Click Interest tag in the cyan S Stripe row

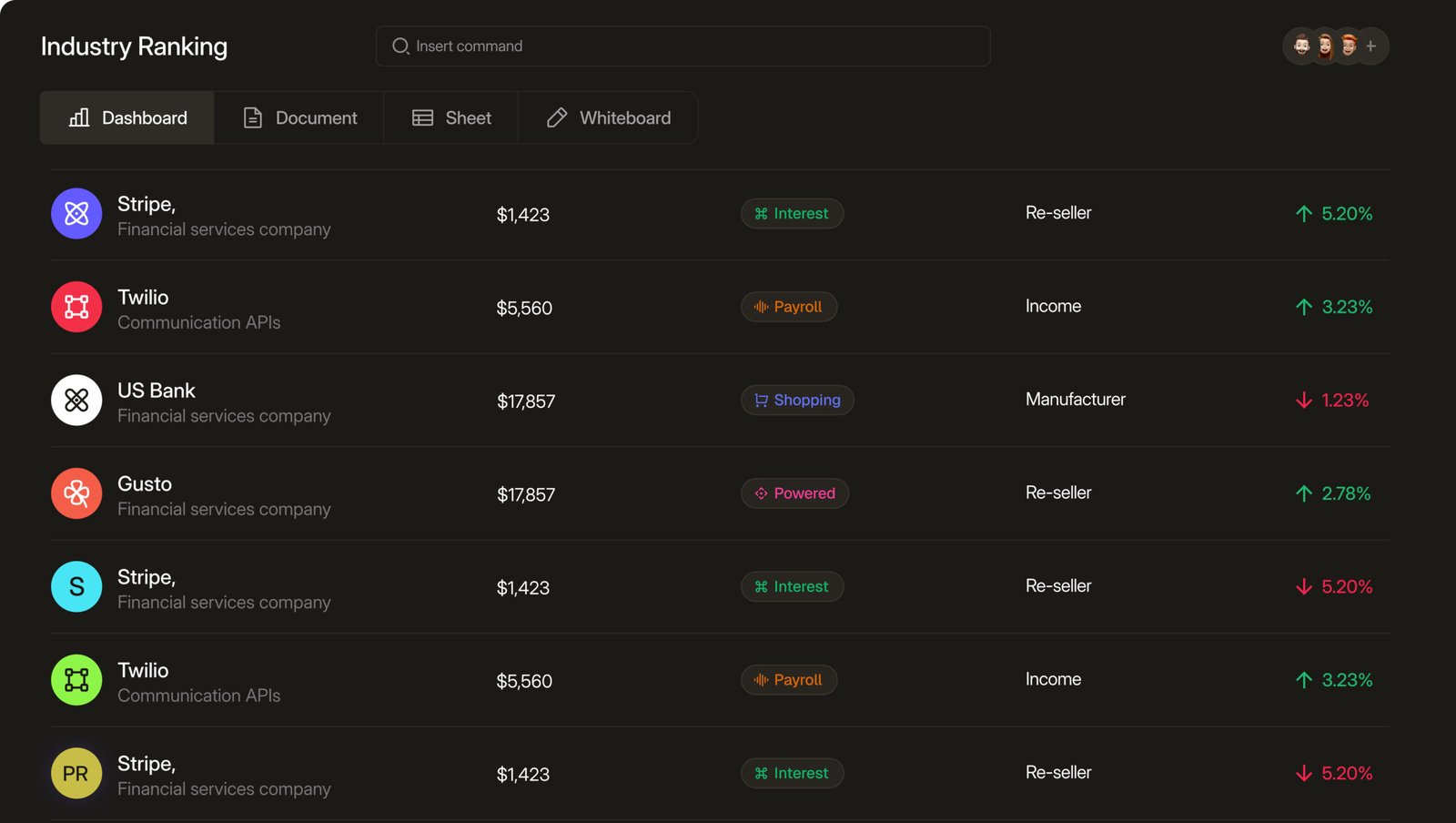(x=792, y=586)
